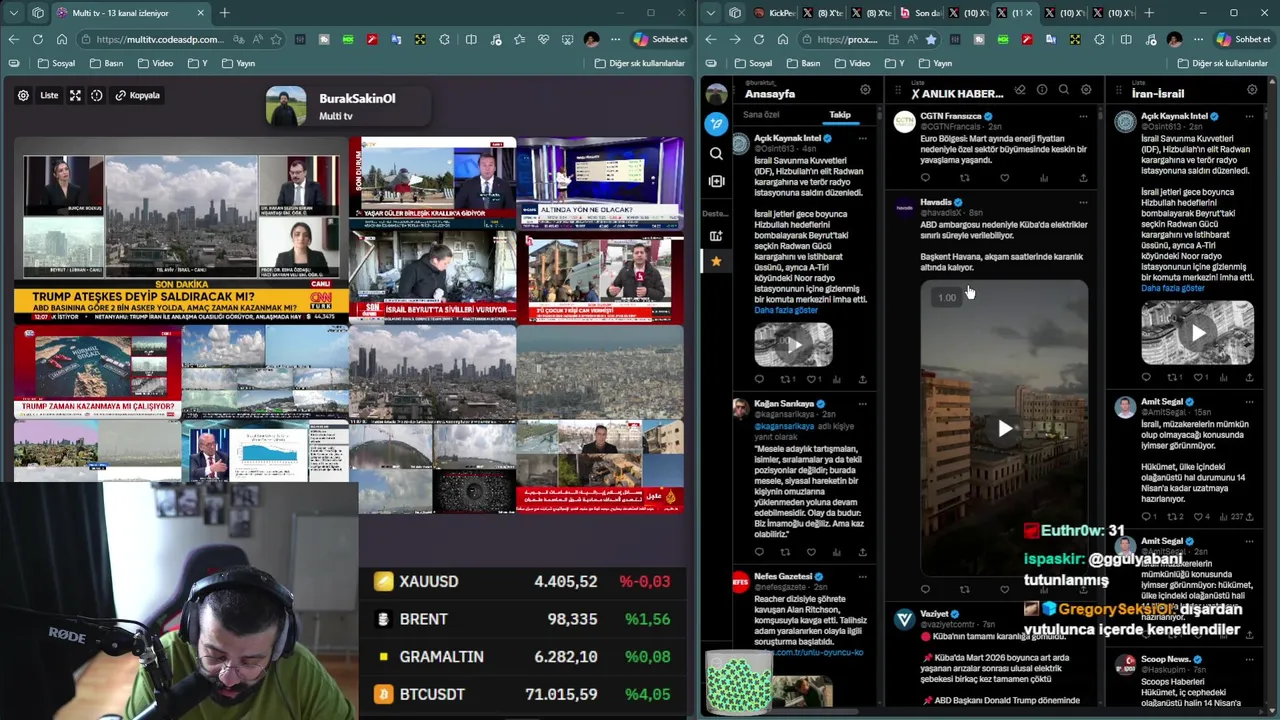This screenshot has width=1280, height=720.
Task: Expand Diğer sık kullanılanlar in left browser
Action: point(640,63)
